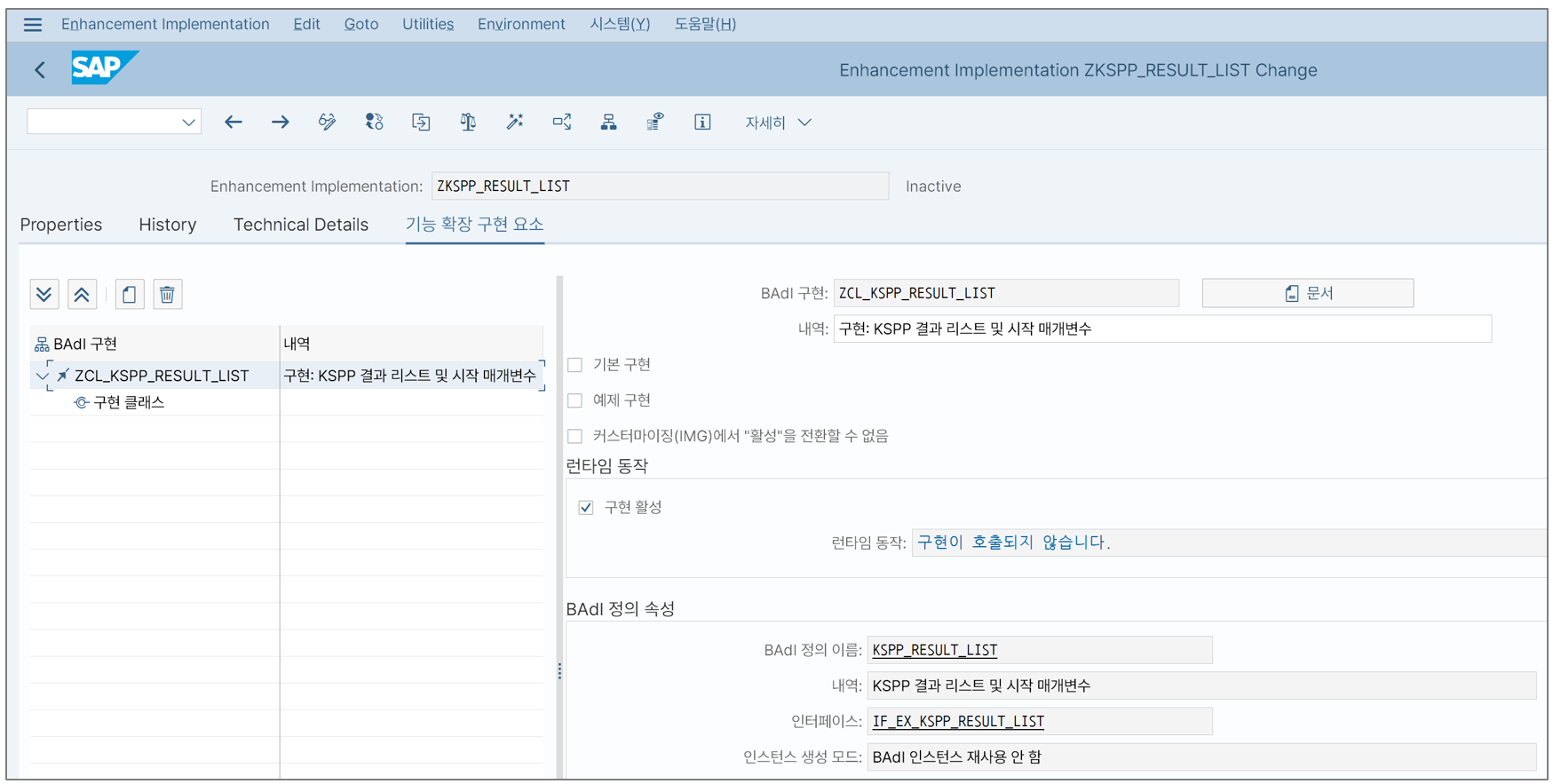Click the create BAdI implementation page icon
Screen dimensions: 1553x784
(130, 294)
